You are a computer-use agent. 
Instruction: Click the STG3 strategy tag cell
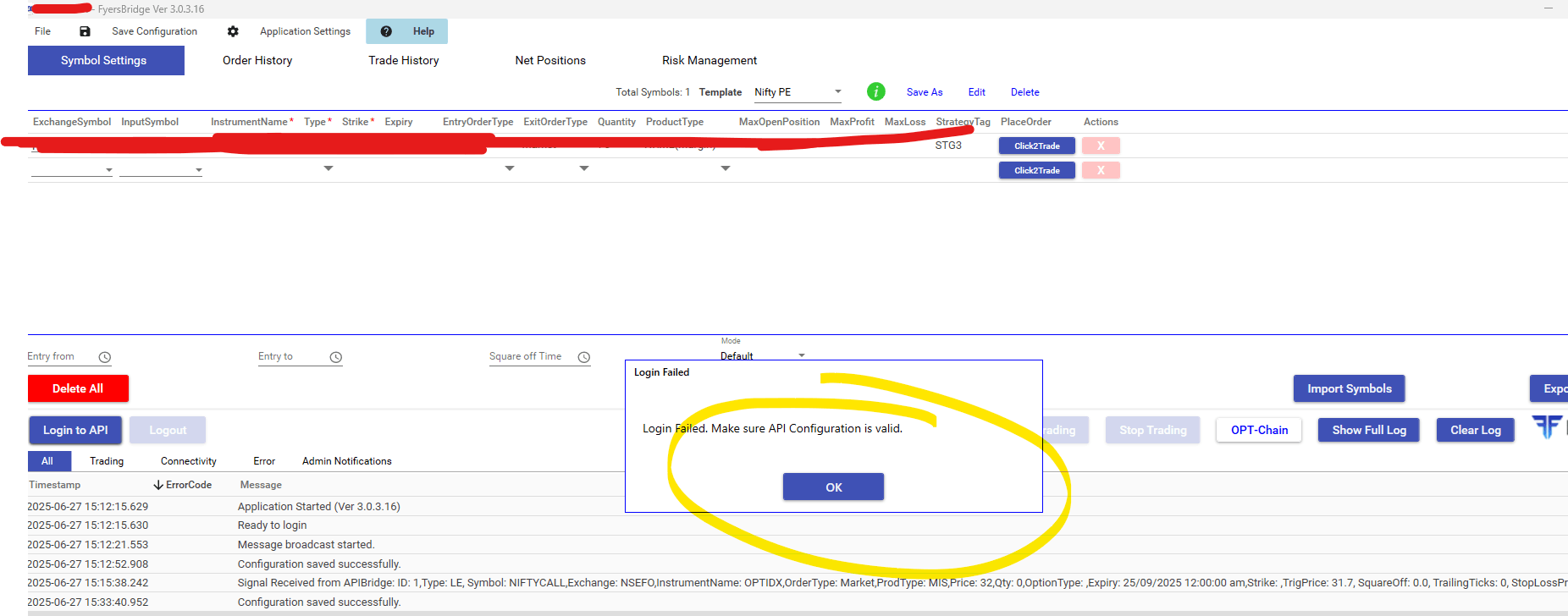(948, 146)
